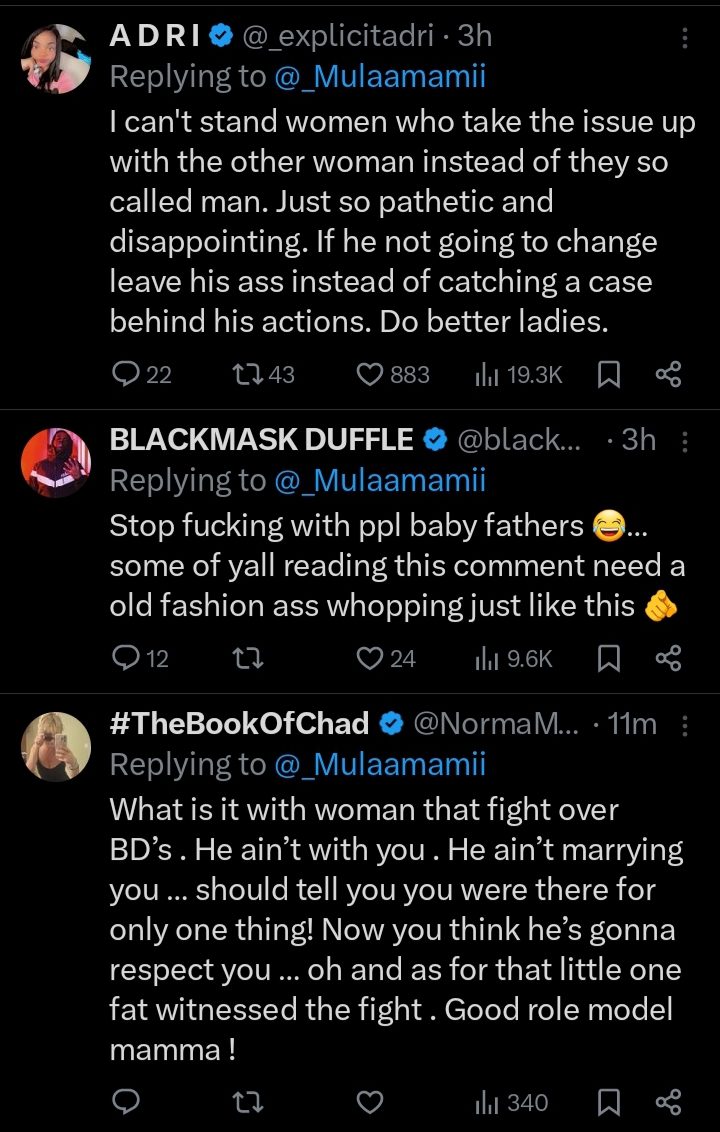The image size is (720, 1132).
Task: Share #TheBookOfChad's tweet
Action: [667, 1102]
